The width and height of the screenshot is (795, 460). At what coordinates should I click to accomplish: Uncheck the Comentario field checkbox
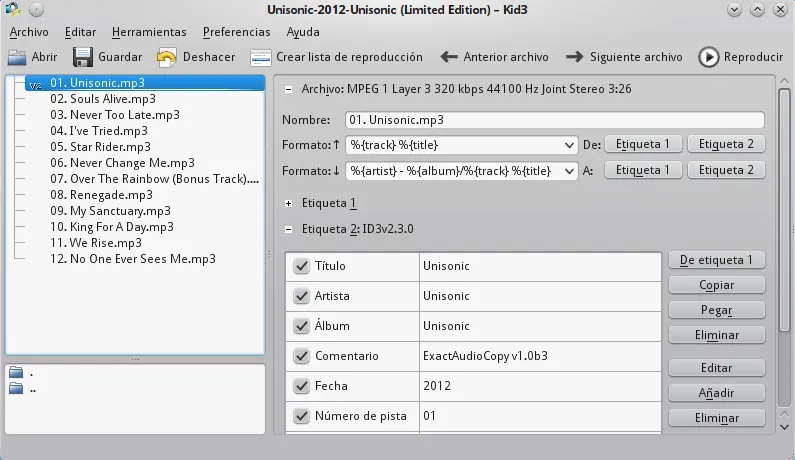tap(301, 356)
